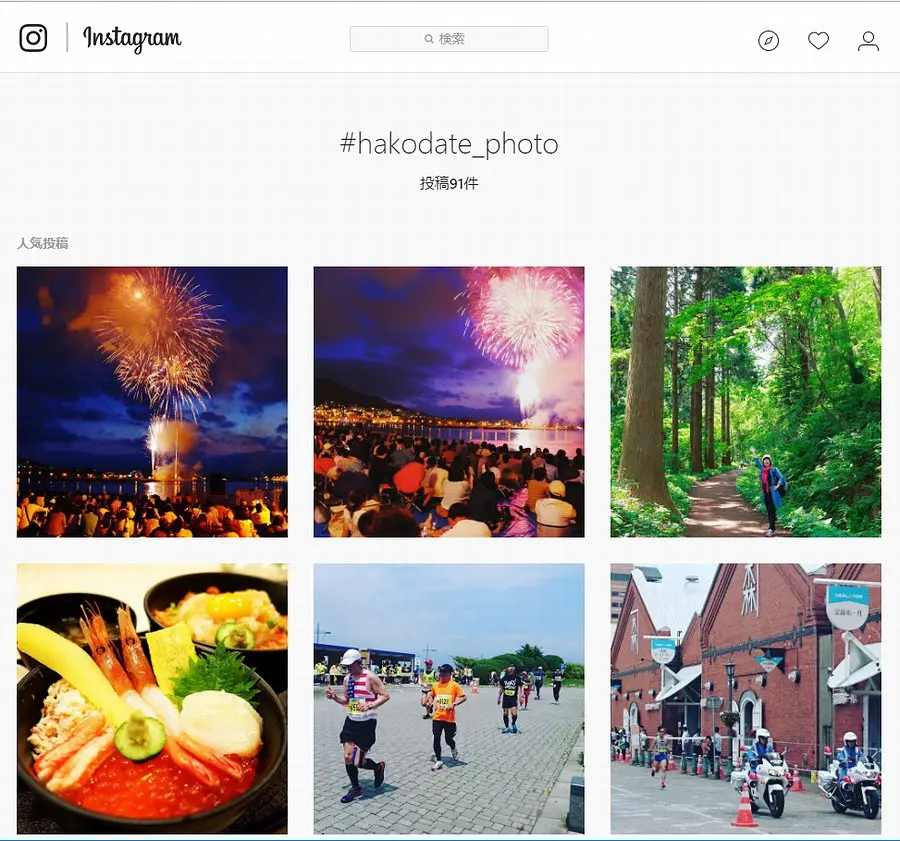900x841 pixels.
Task: Open the Explore compass icon
Action: pos(768,41)
